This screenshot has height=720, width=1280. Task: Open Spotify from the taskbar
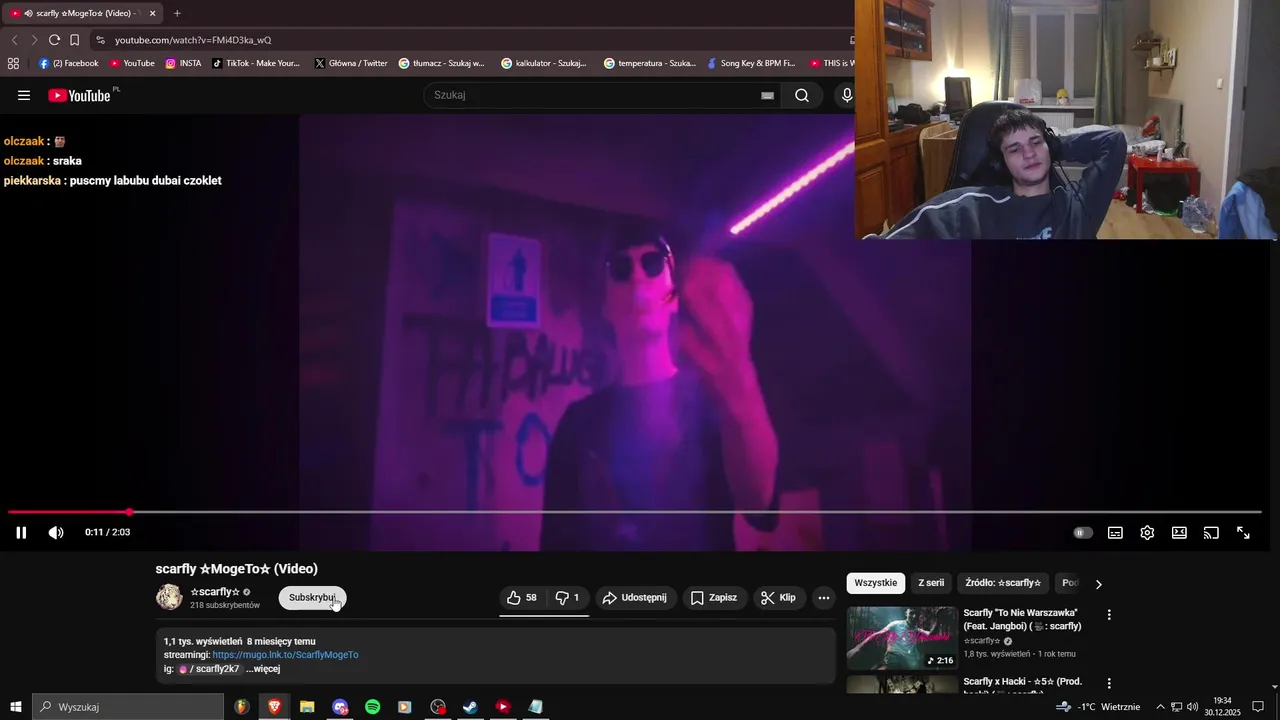coord(372,707)
